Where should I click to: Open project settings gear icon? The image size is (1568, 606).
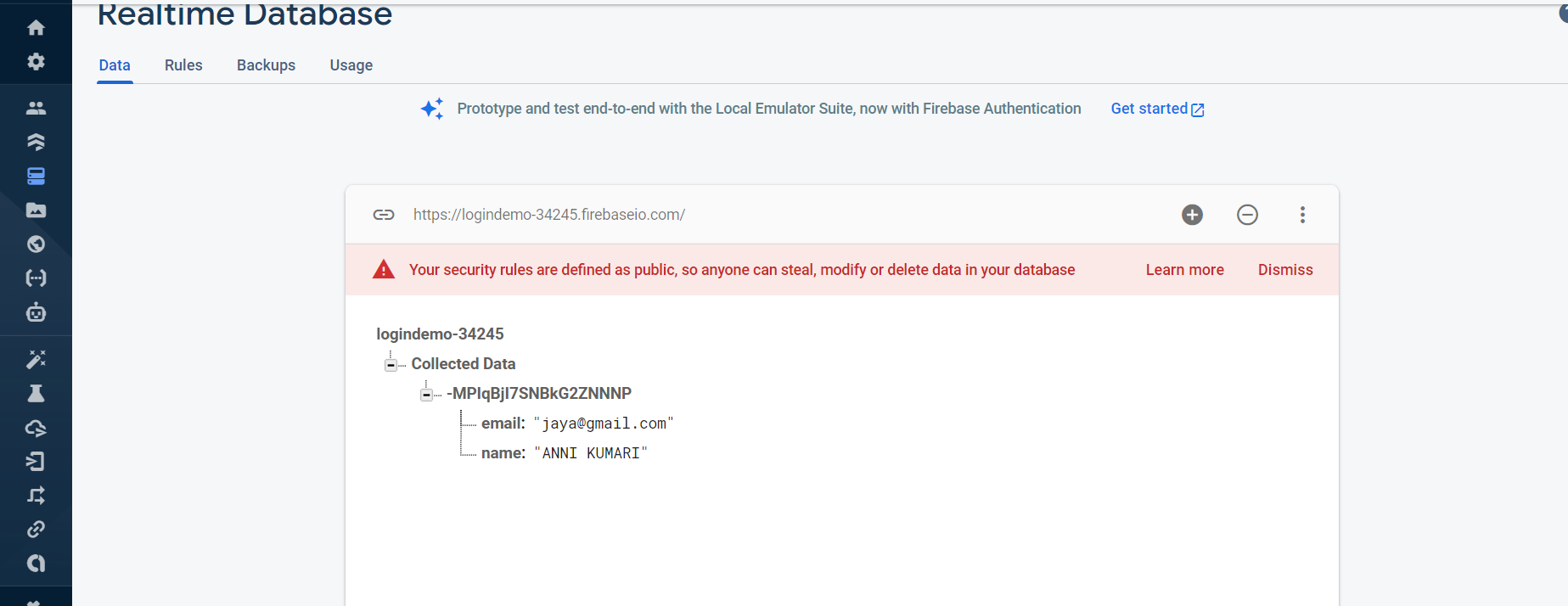pyautogui.click(x=36, y=62)
